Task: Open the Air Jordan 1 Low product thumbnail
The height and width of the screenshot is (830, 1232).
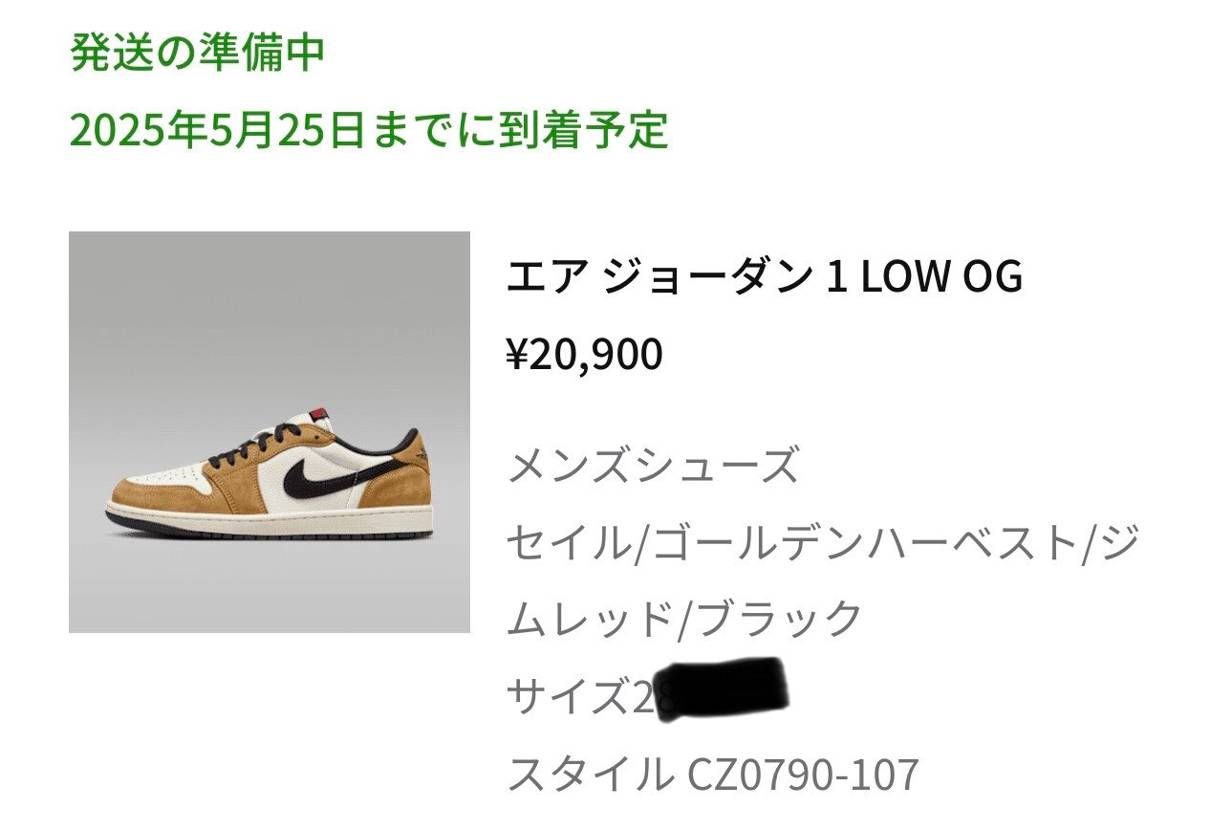Action: pos(269,432)
